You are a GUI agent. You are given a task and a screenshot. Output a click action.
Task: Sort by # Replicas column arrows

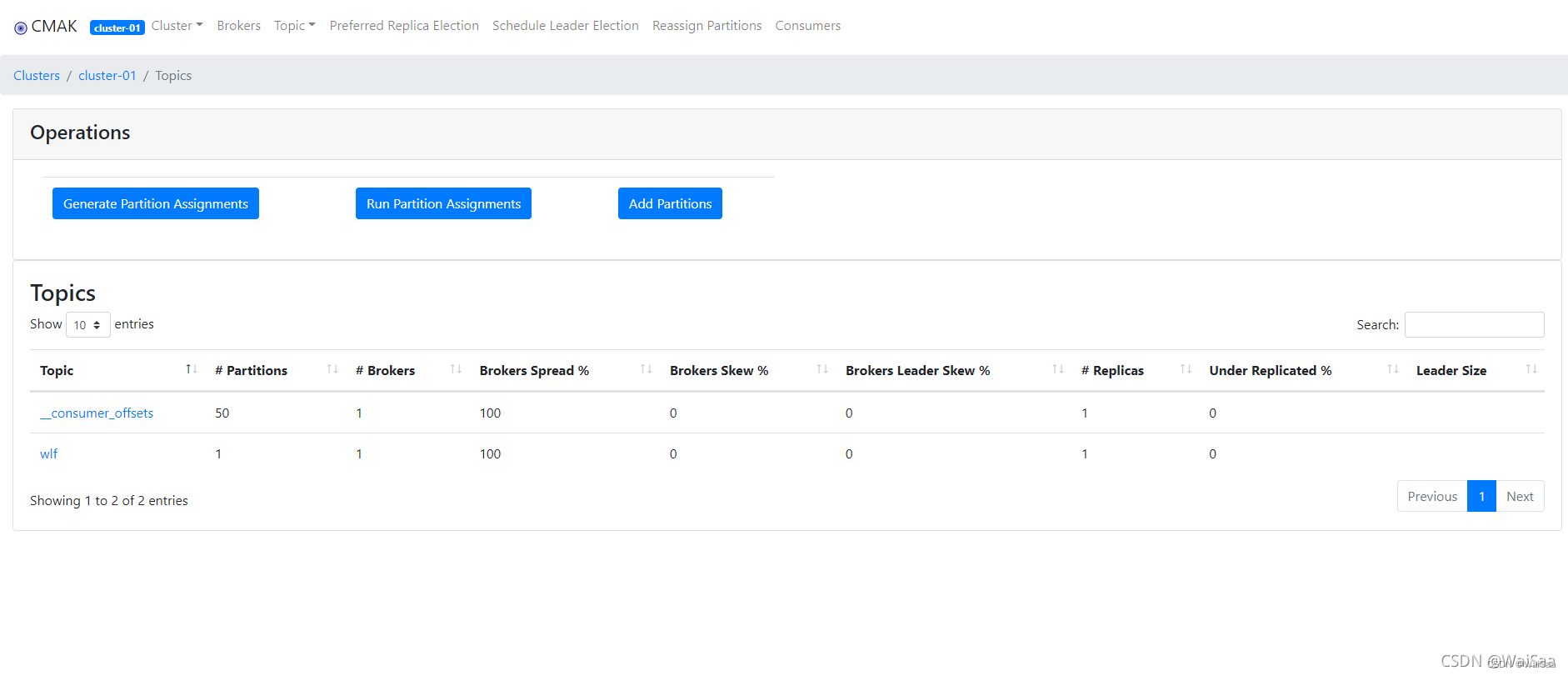point(1186,369)
